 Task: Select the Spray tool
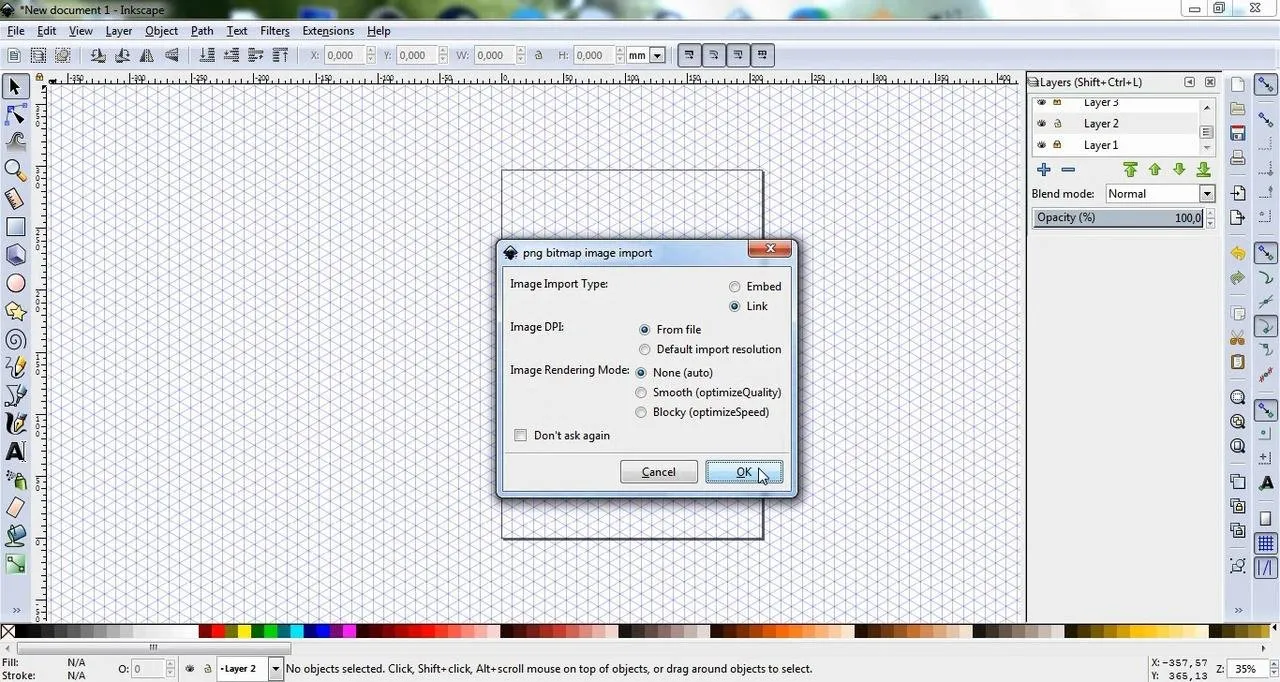pos(15,480)
